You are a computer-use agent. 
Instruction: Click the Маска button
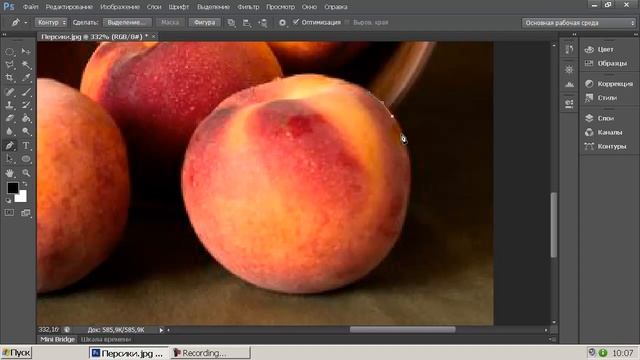[170, 22]
